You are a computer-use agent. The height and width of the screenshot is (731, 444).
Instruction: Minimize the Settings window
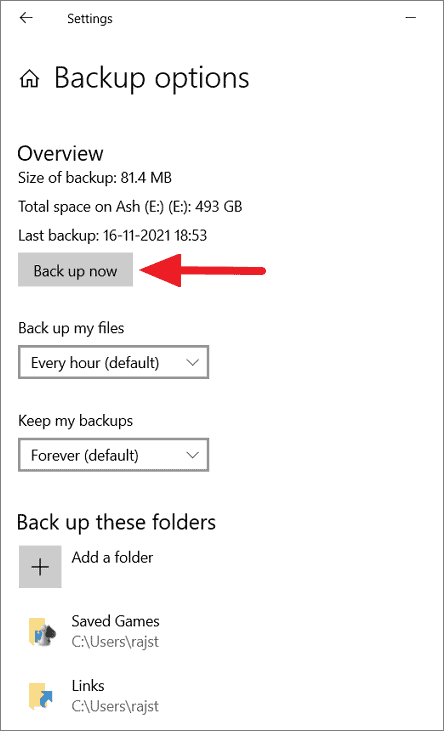411,18
